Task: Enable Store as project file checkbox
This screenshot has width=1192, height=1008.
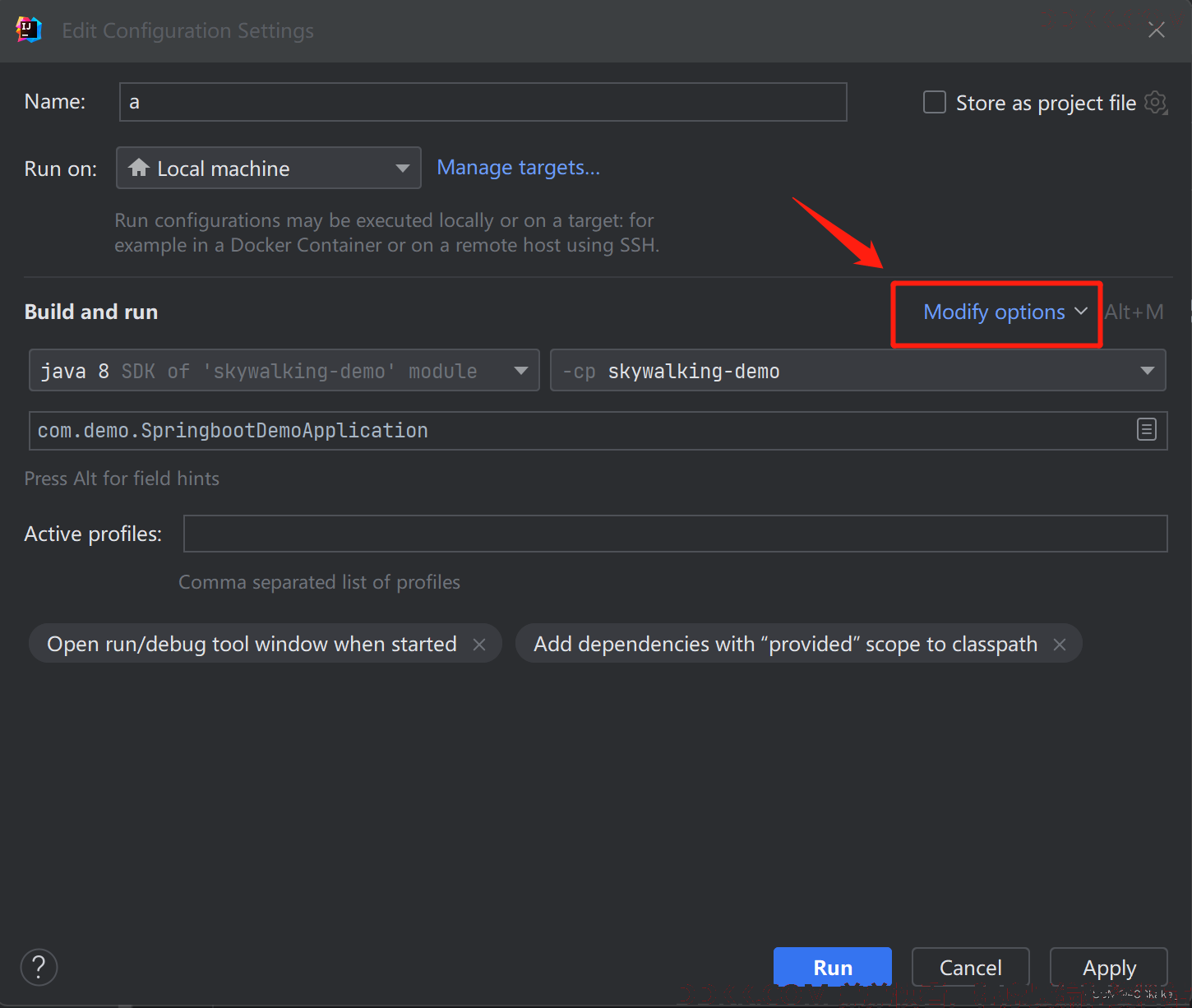Action: tap(935, 102)
